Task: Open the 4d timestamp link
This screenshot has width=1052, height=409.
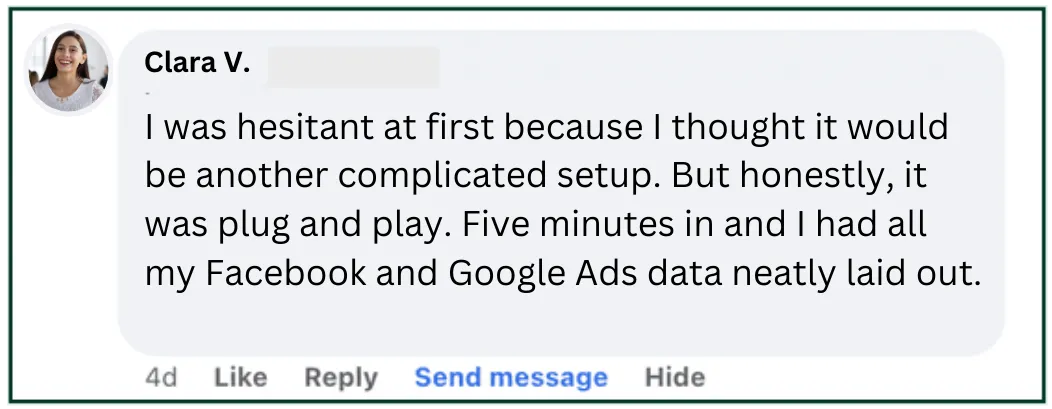Action: pos(161,377)
